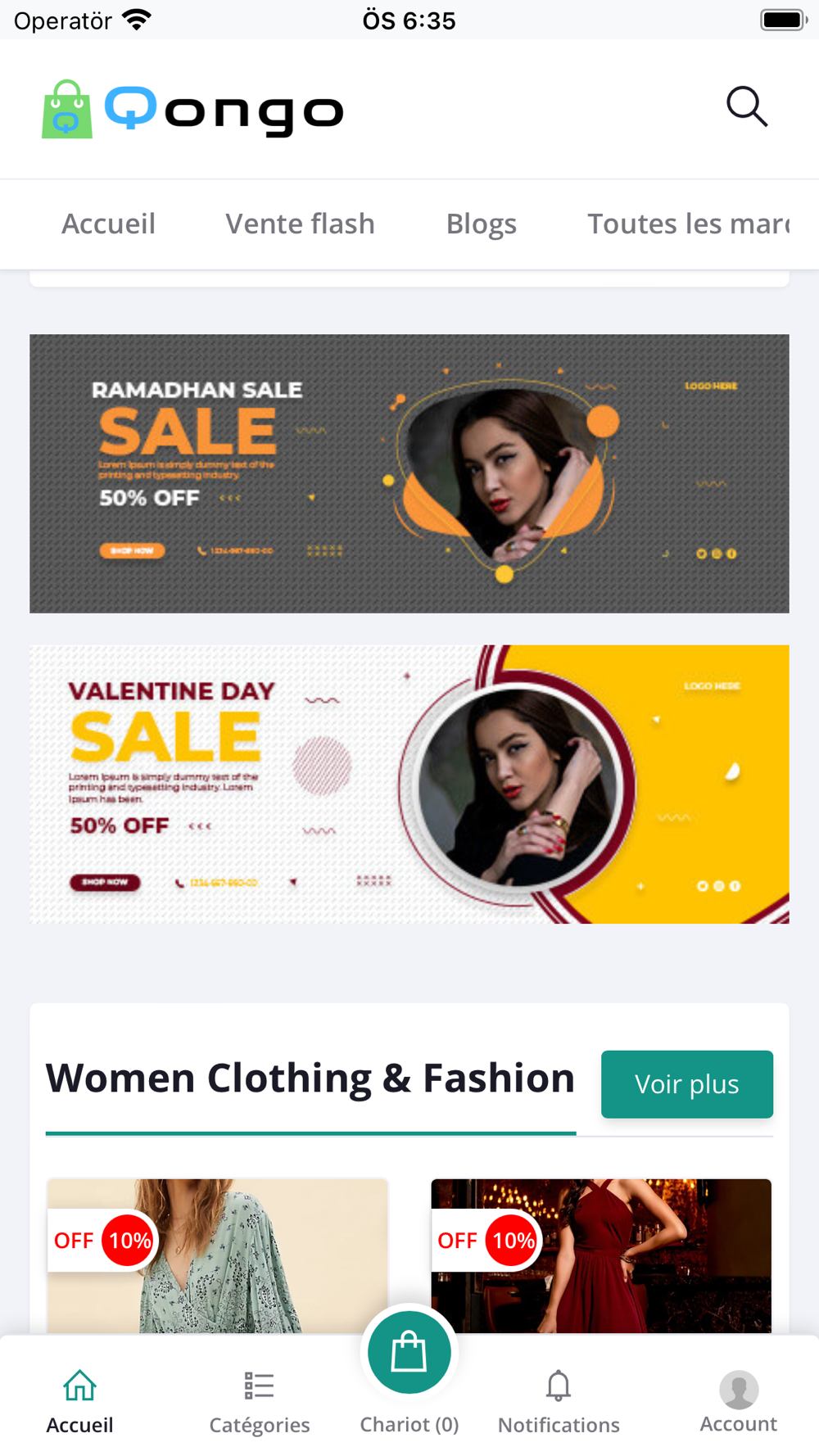819x1456 pixels.
Task: Open the Account avatar icon
Action: (x=739, y=1390)
